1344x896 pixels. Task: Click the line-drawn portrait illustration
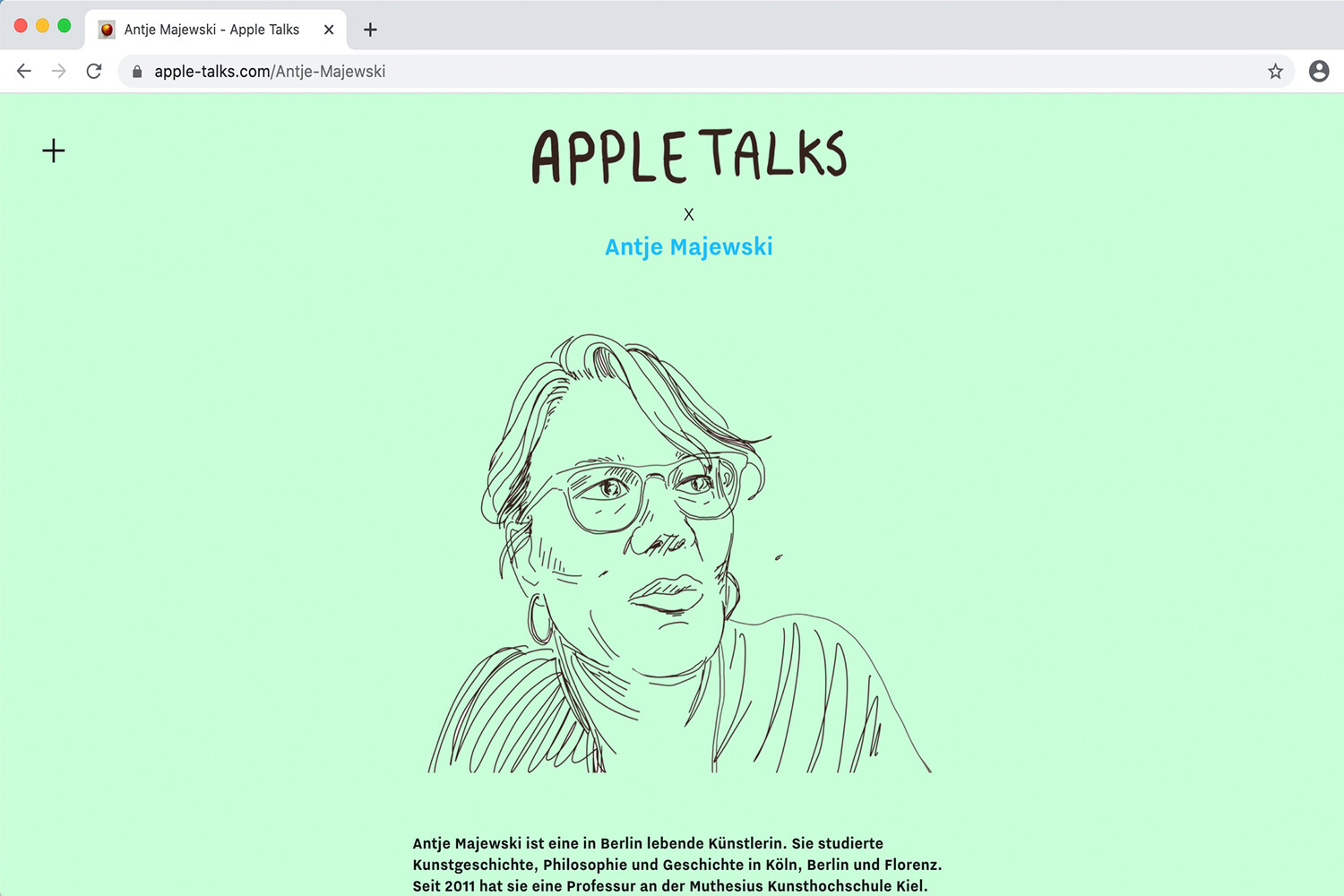click(679, 554)
